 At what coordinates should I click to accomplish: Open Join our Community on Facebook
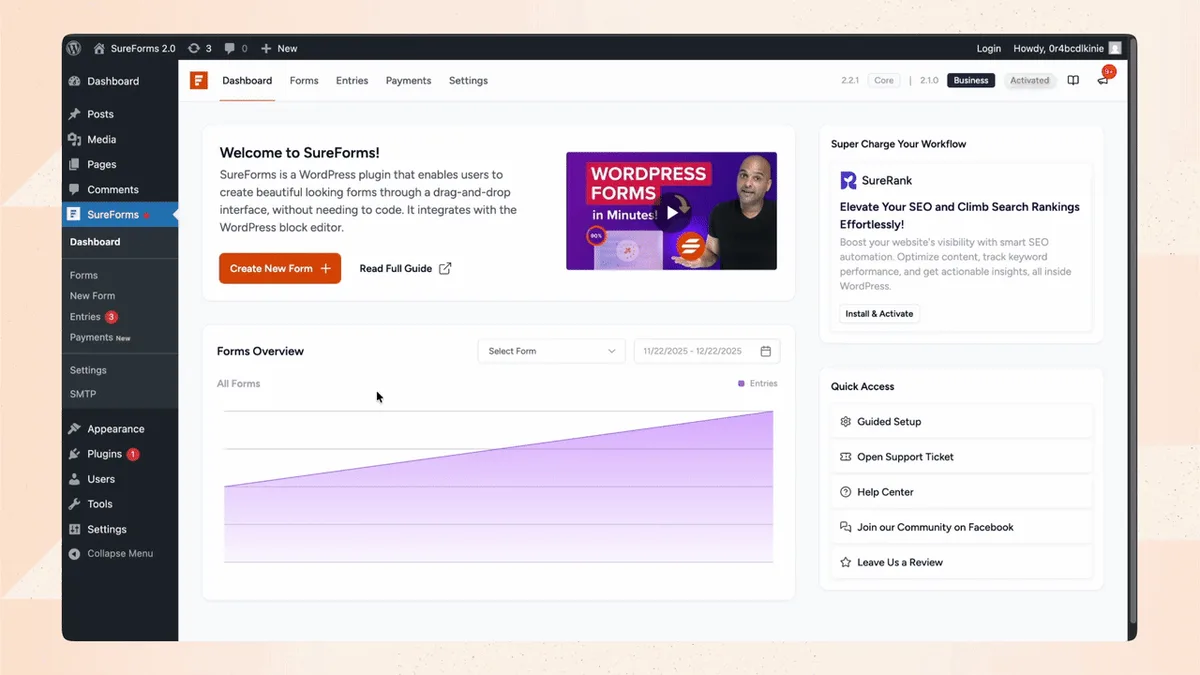(961, 527)
